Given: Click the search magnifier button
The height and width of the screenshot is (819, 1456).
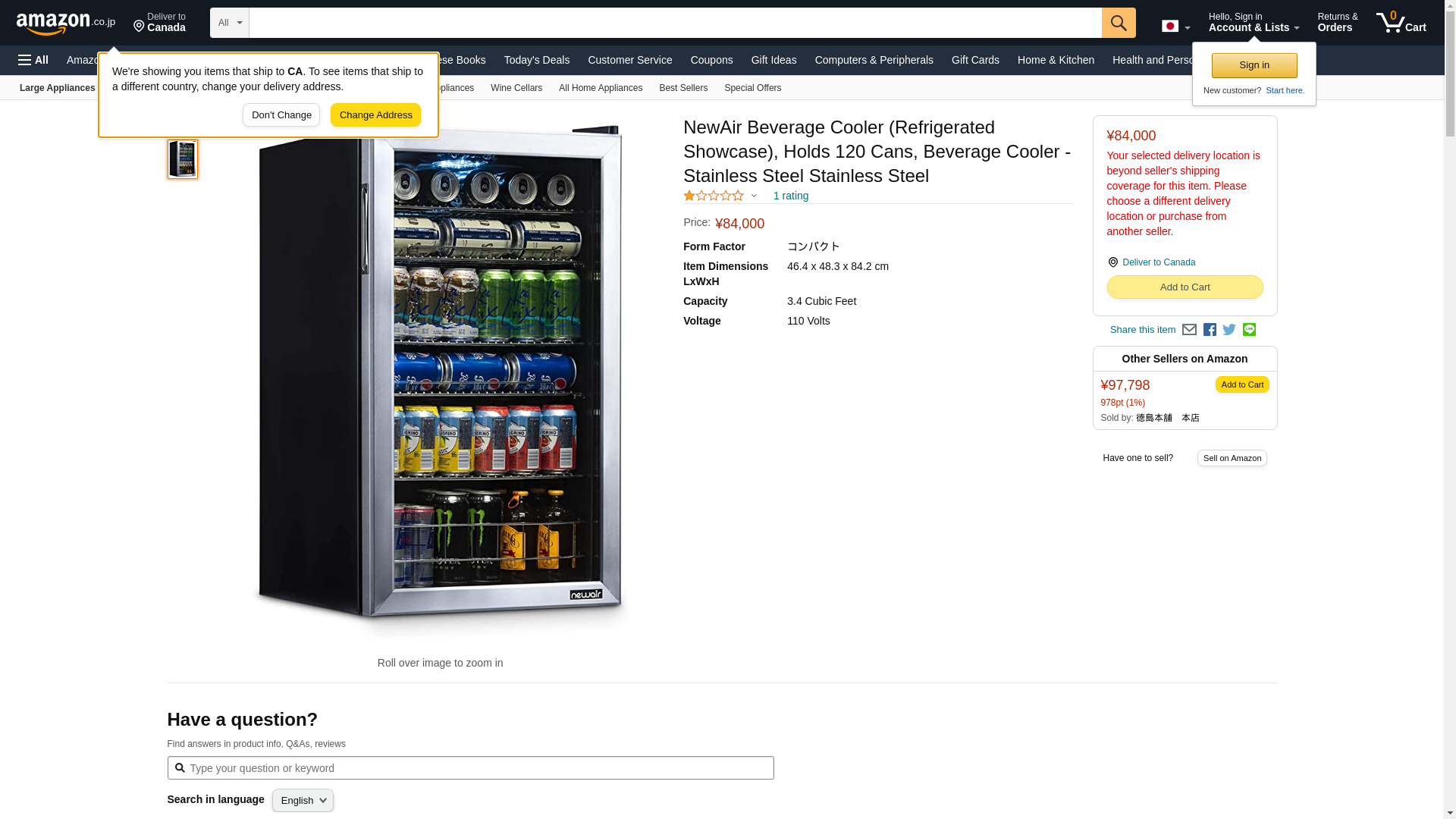Looking at the screenshot, I should (x=1119, y=23).
